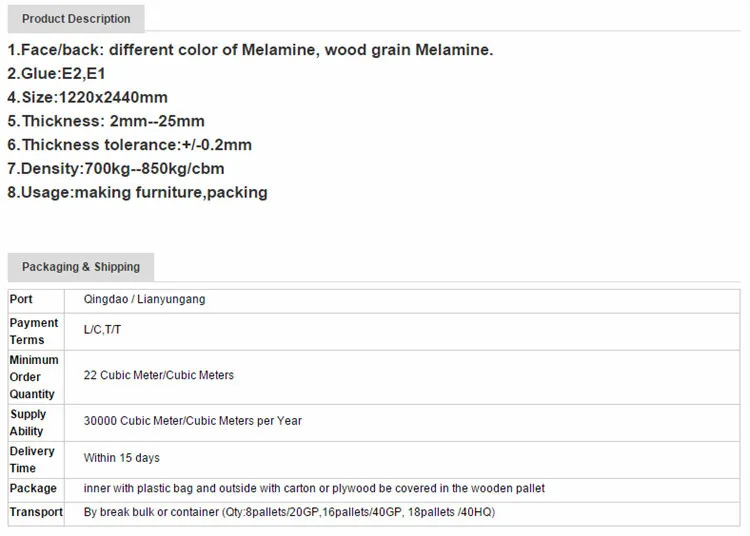Select the Qingdao / Lianyungang cell
The image size is (750, 536).
[x=144, y=299]
